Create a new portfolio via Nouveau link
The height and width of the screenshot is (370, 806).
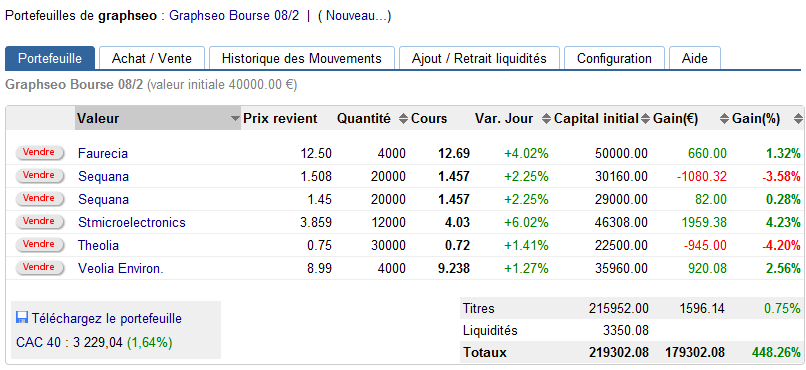354,15
